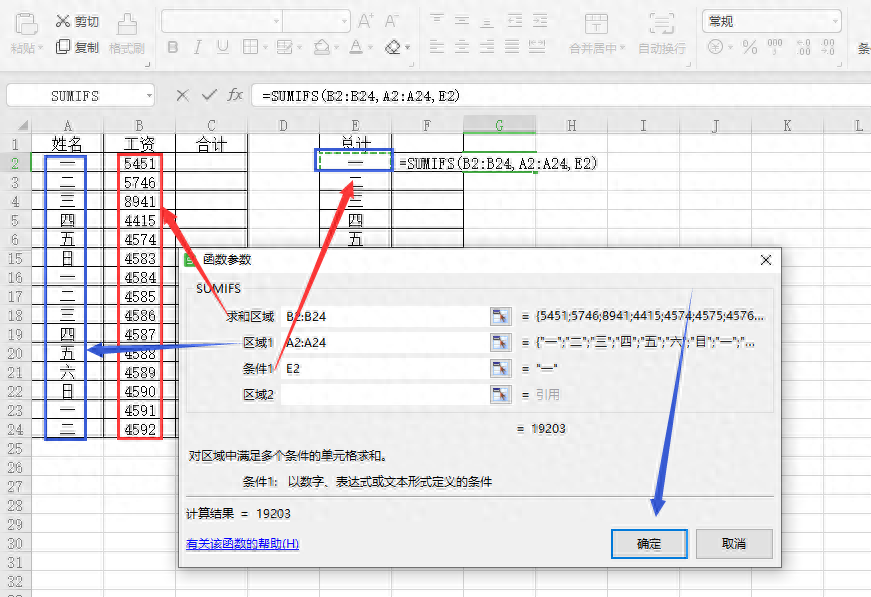The width and height of the screenshot is (871, 597).
Task: Apply percent style format
Action: tap(749, 47)
